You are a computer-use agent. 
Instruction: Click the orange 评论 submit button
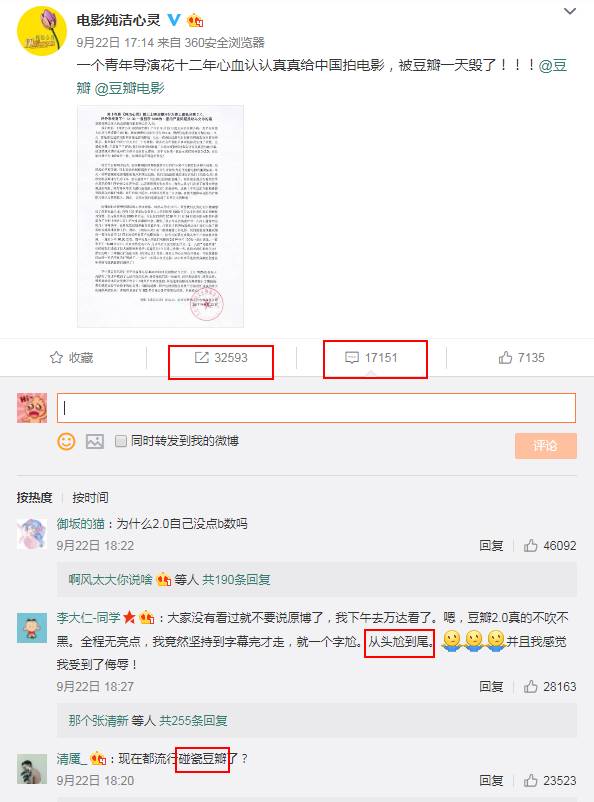[x=546, y=446]
